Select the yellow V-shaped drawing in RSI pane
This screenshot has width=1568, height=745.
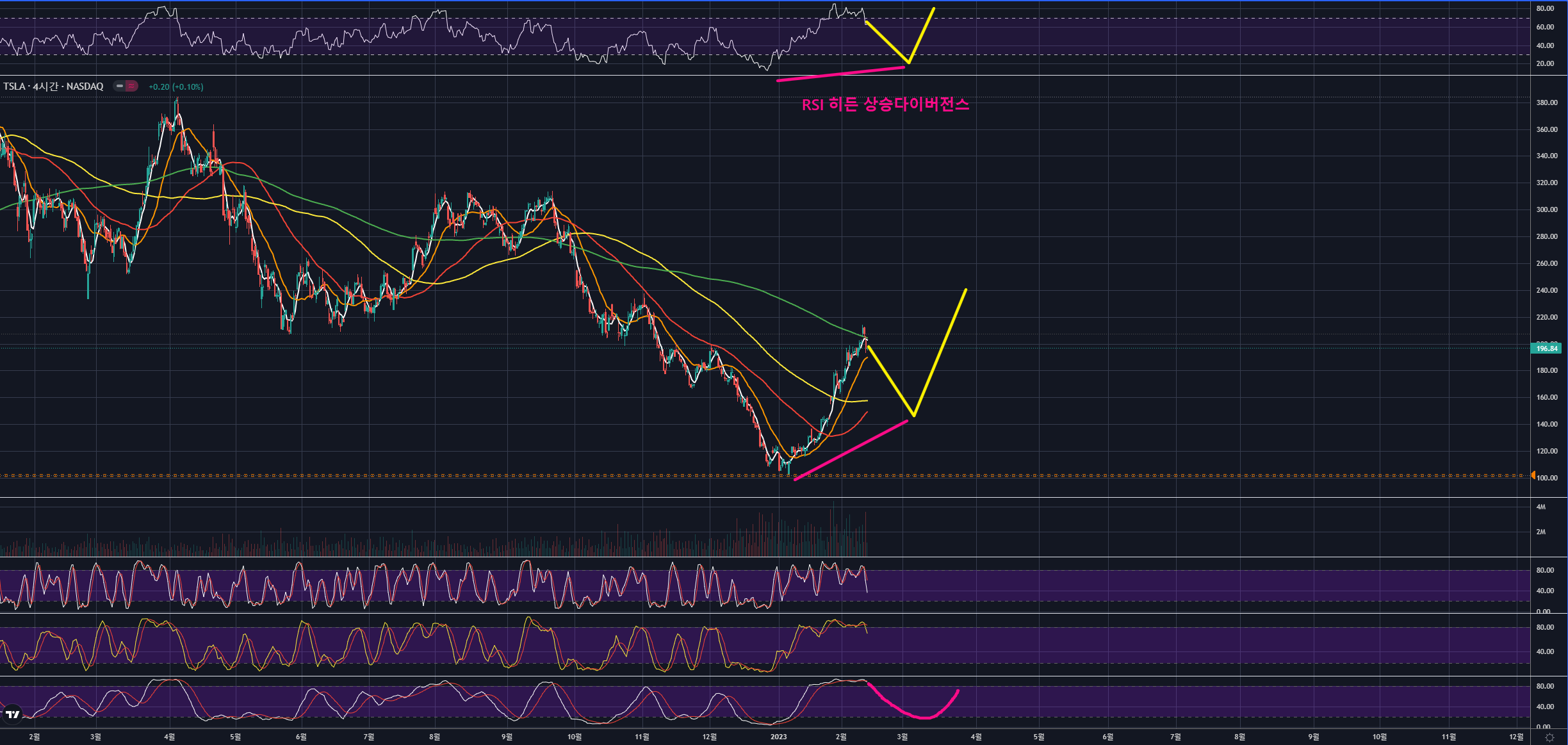point(887,43)
